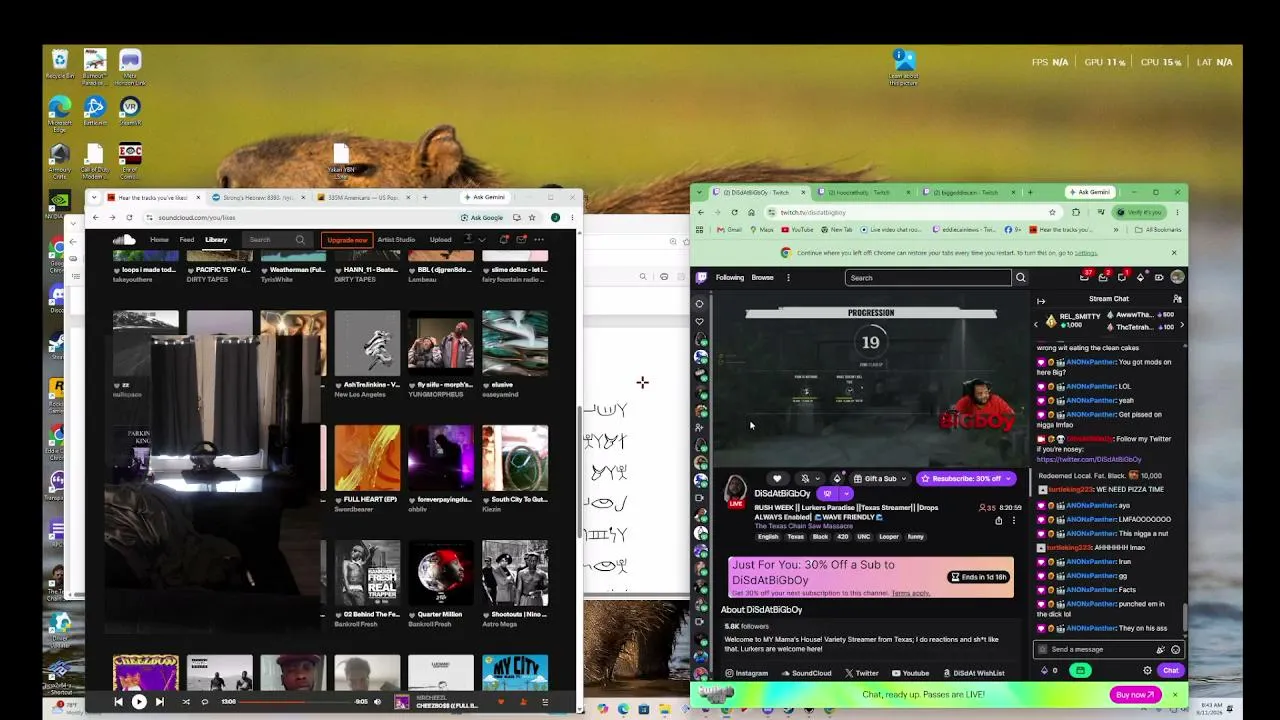Open the streamer's Instagram link

(746, 673)
